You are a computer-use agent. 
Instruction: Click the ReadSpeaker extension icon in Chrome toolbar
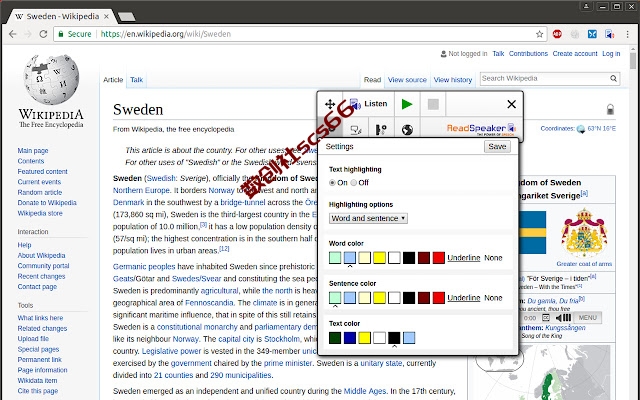pos(610,34)
